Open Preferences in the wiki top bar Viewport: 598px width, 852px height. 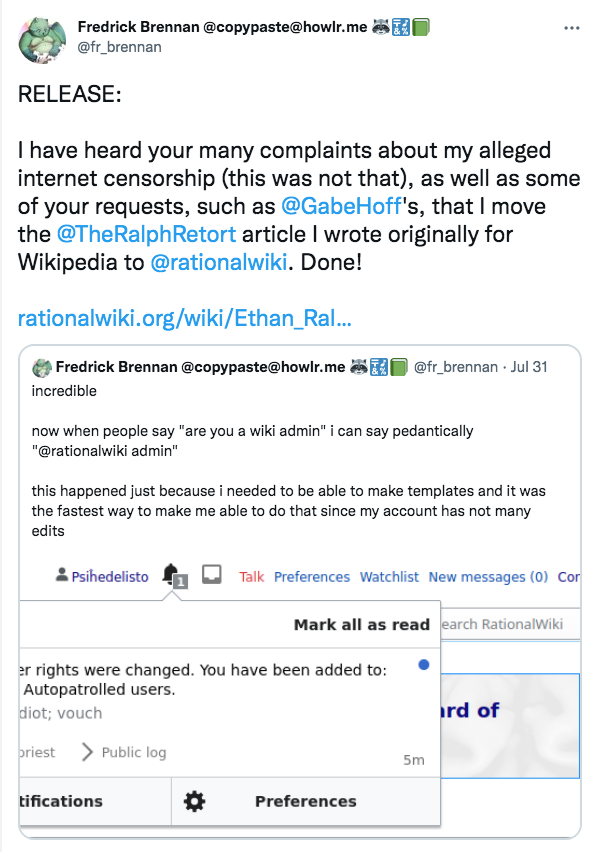(x=312, y=577)
